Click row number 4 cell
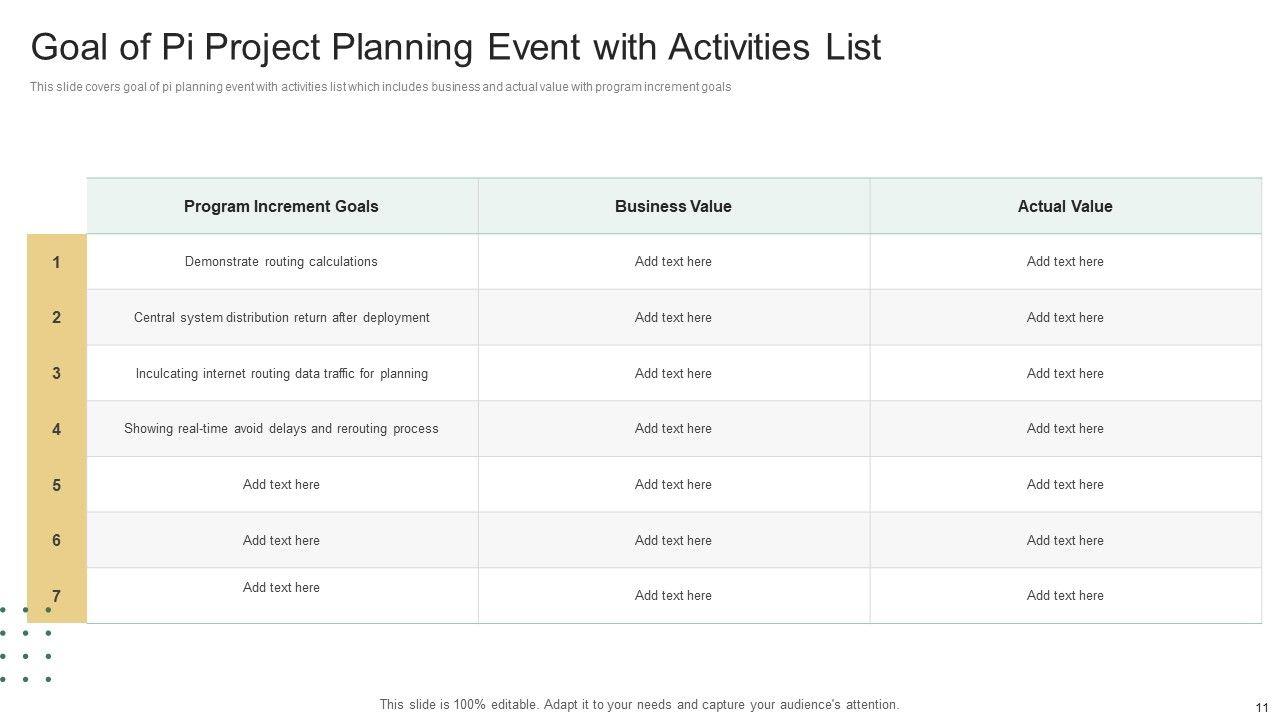 [57, 429]
